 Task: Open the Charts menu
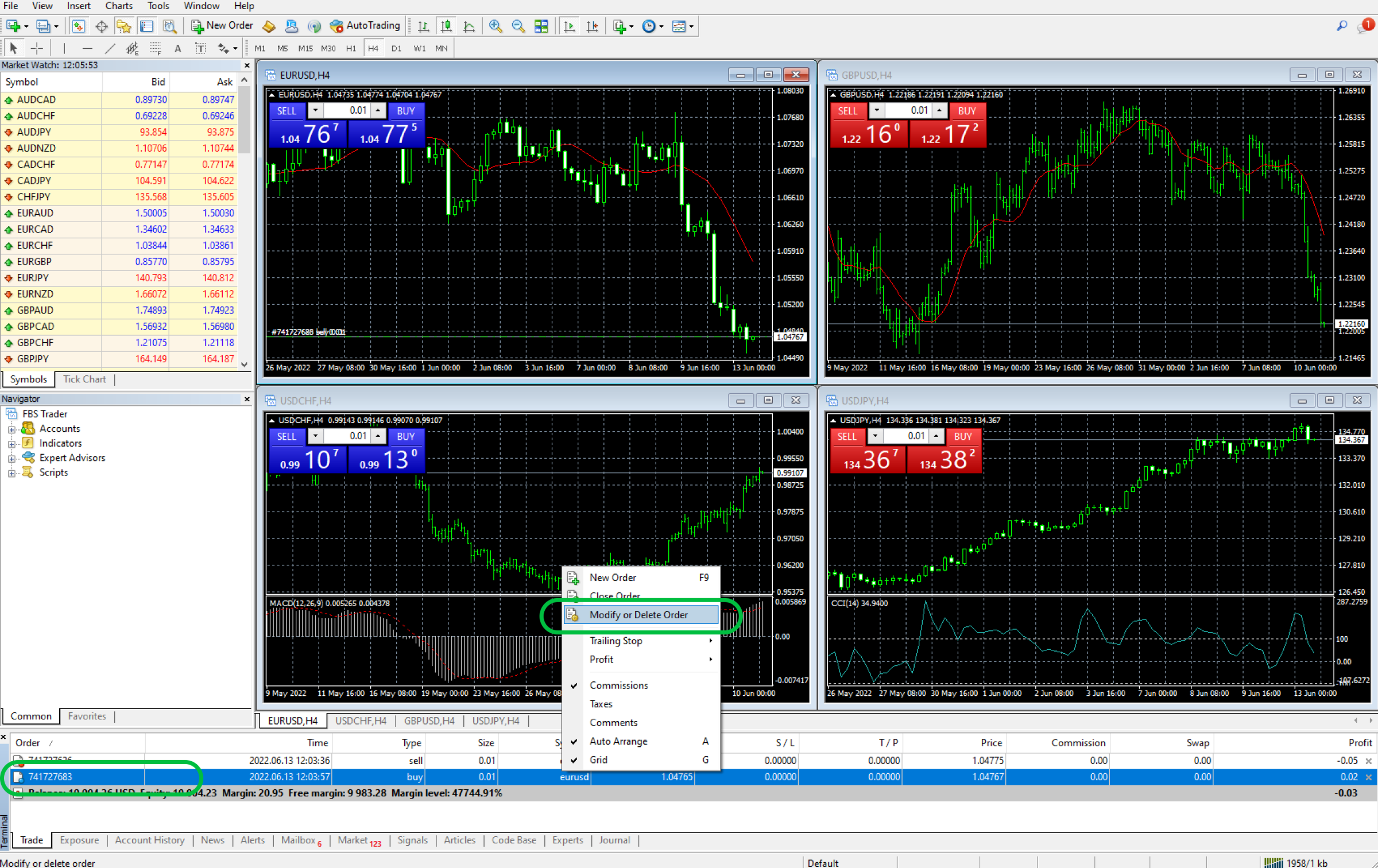pyautogui.click(x=119, y=6)
